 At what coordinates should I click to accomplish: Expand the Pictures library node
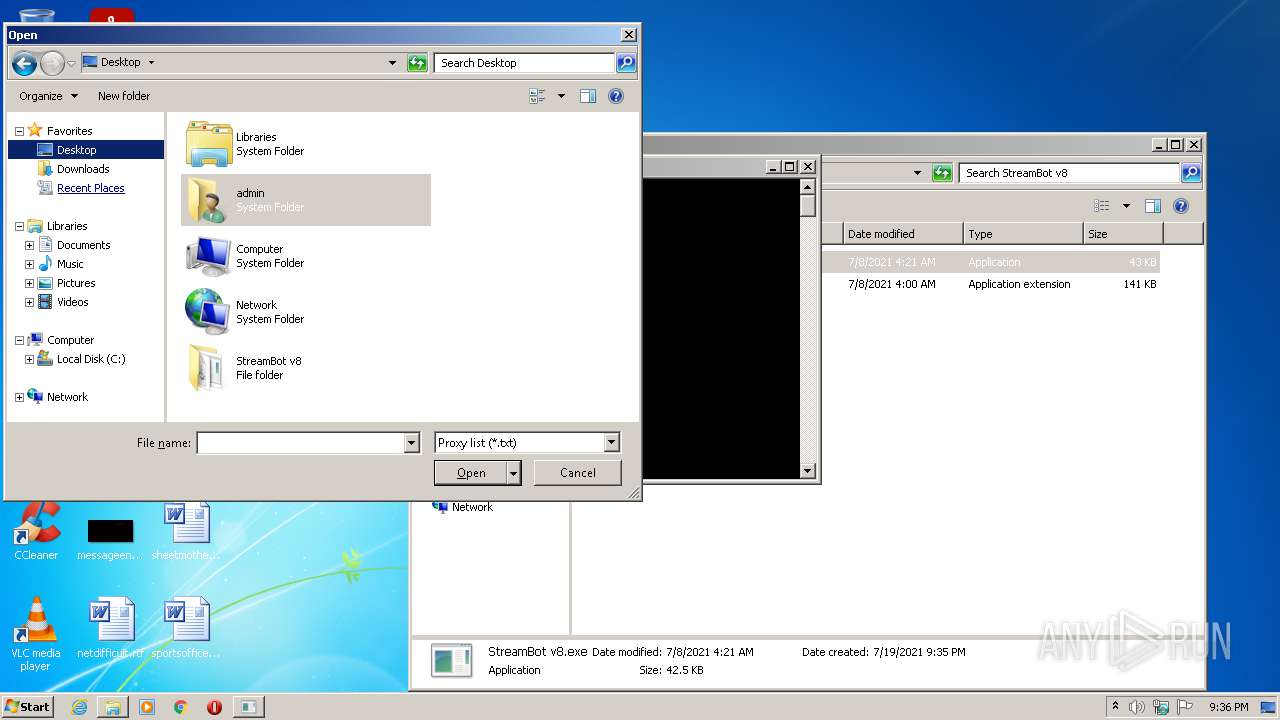point(29,283)
